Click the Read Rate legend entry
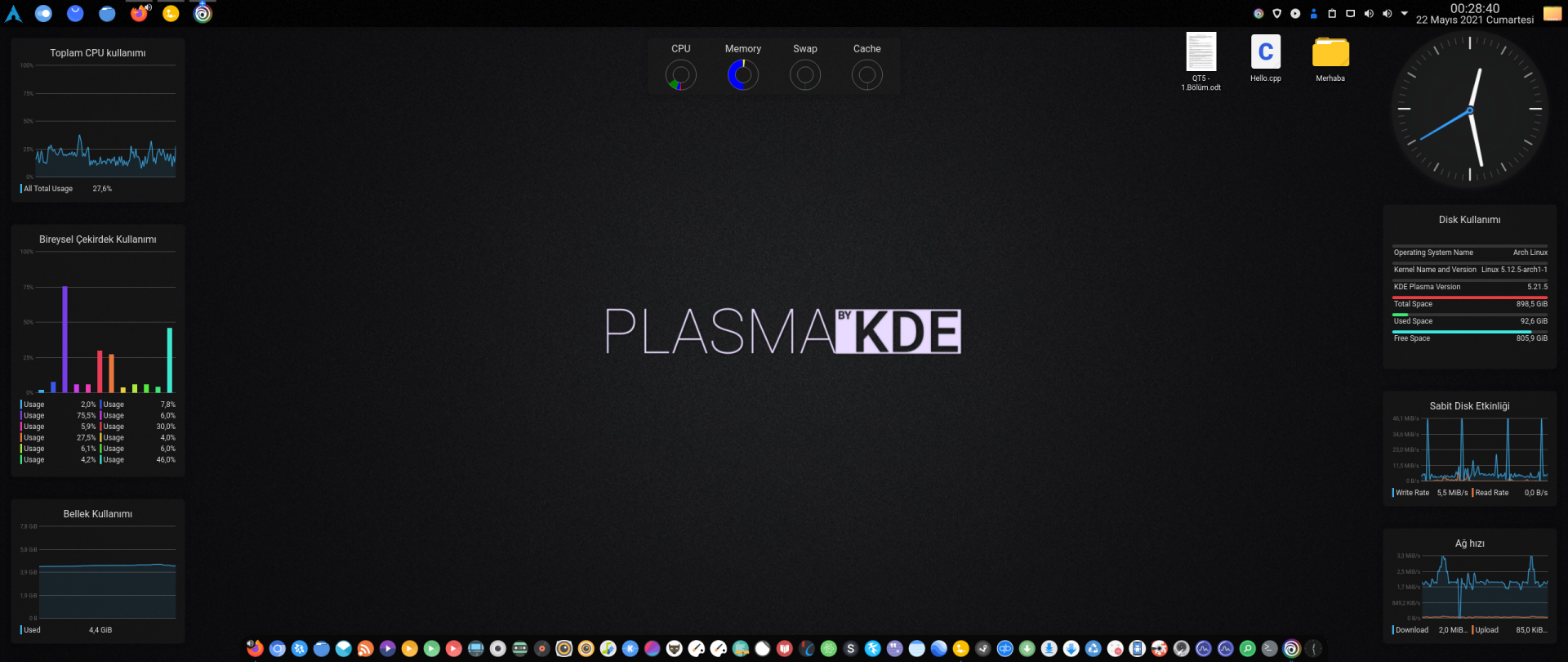1568x662 pixels. pos(1510,493)
